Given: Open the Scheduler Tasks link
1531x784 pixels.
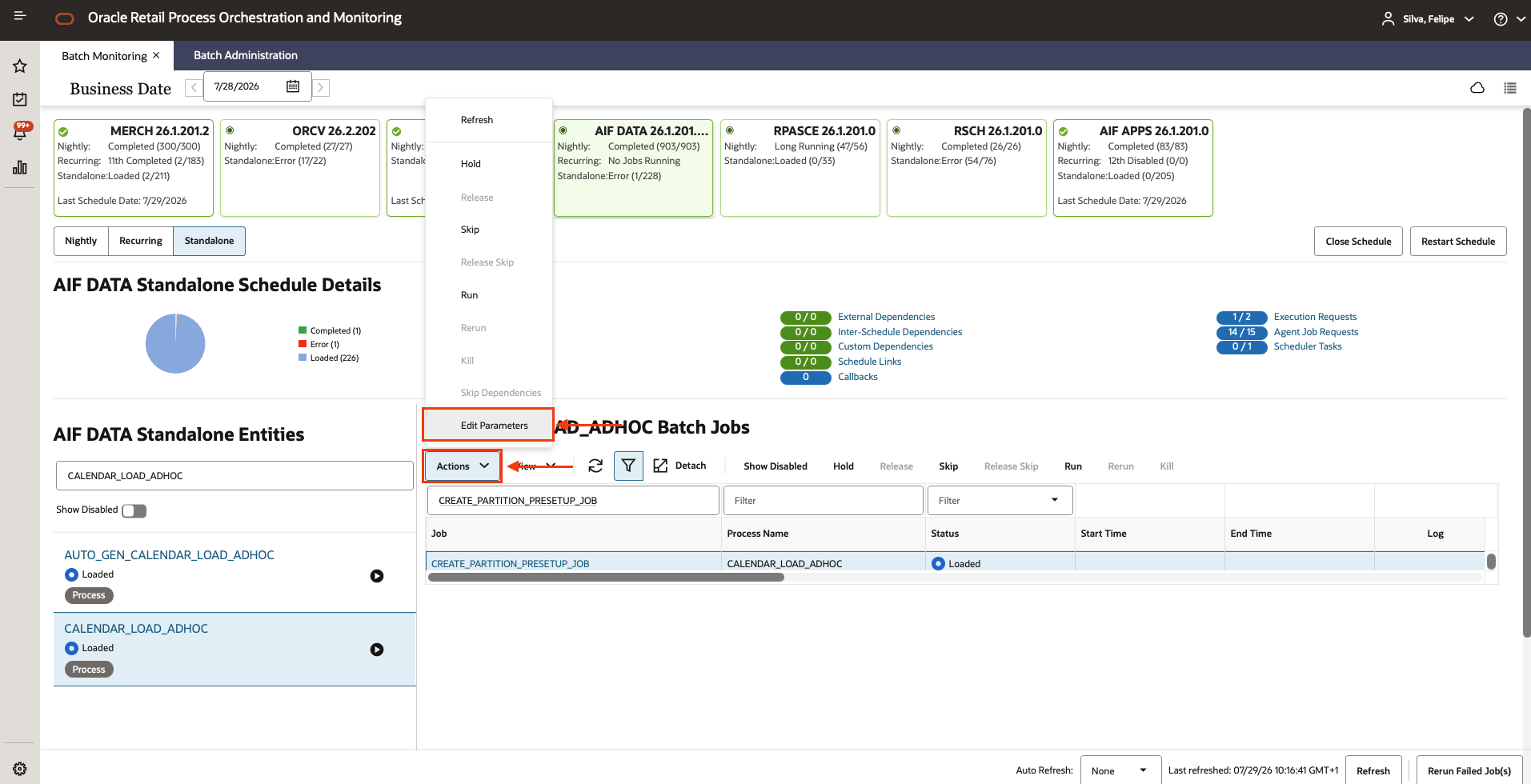Looking at the screenshot, I should click(x=1308, y=346).
